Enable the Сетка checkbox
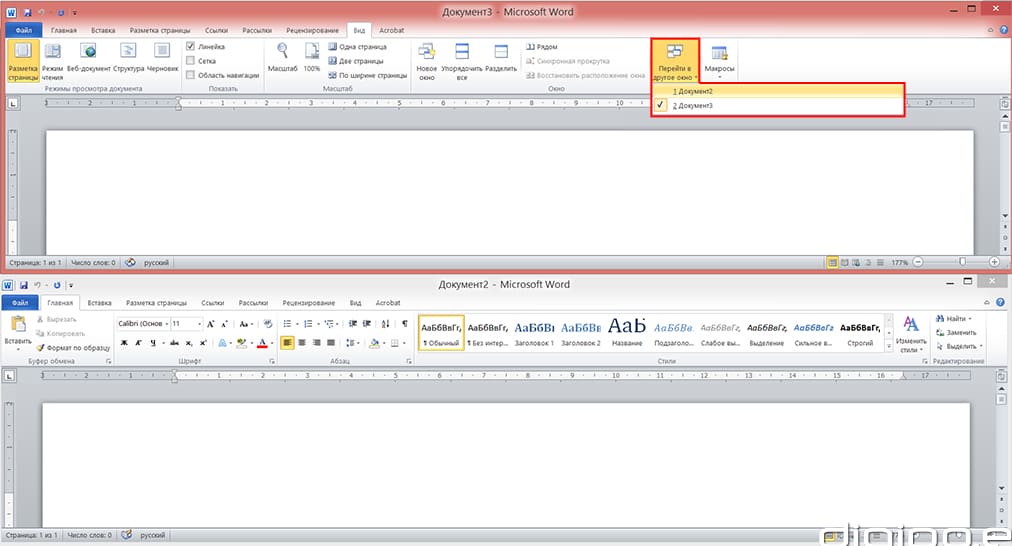Viewport: 1012px width, 546px height. pos(191,61)
